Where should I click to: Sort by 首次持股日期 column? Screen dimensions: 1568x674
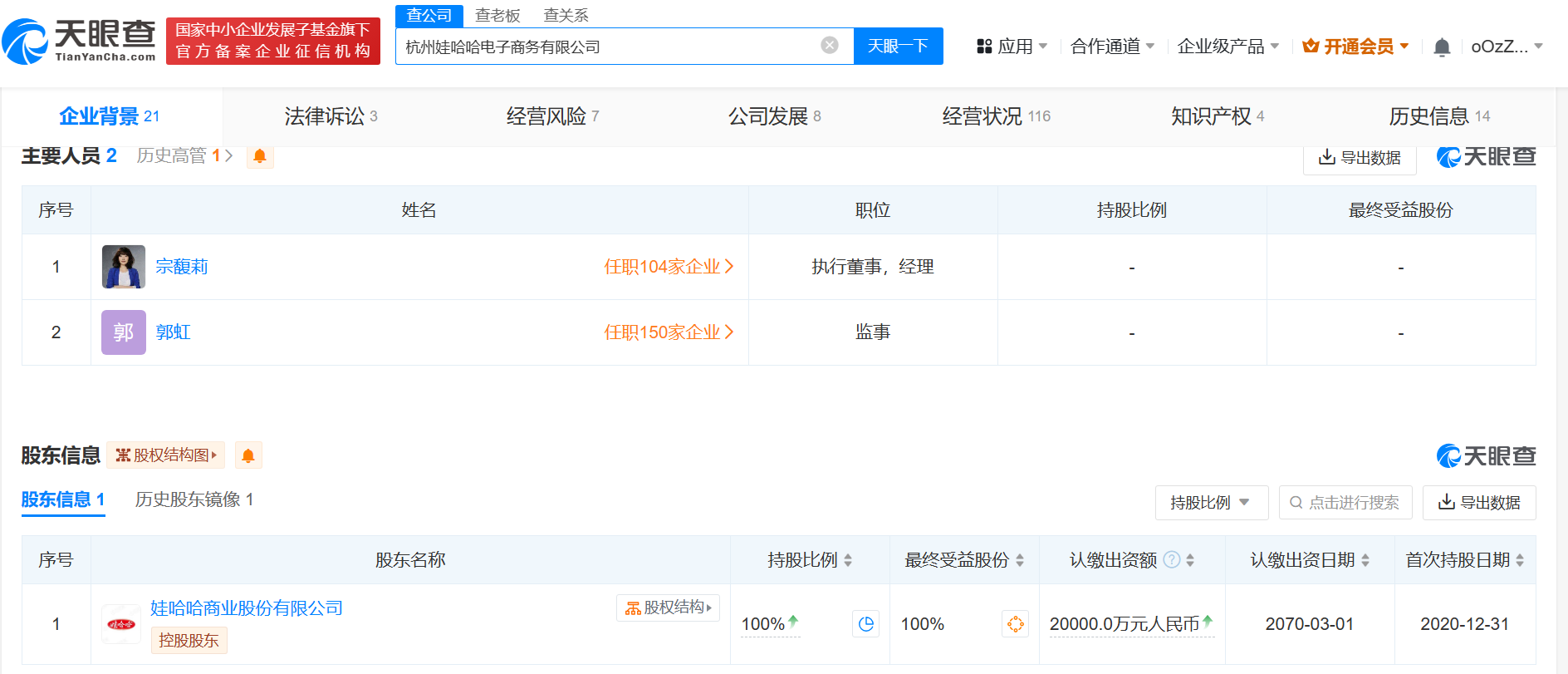pyautogui.click(x=1520, y=560)
